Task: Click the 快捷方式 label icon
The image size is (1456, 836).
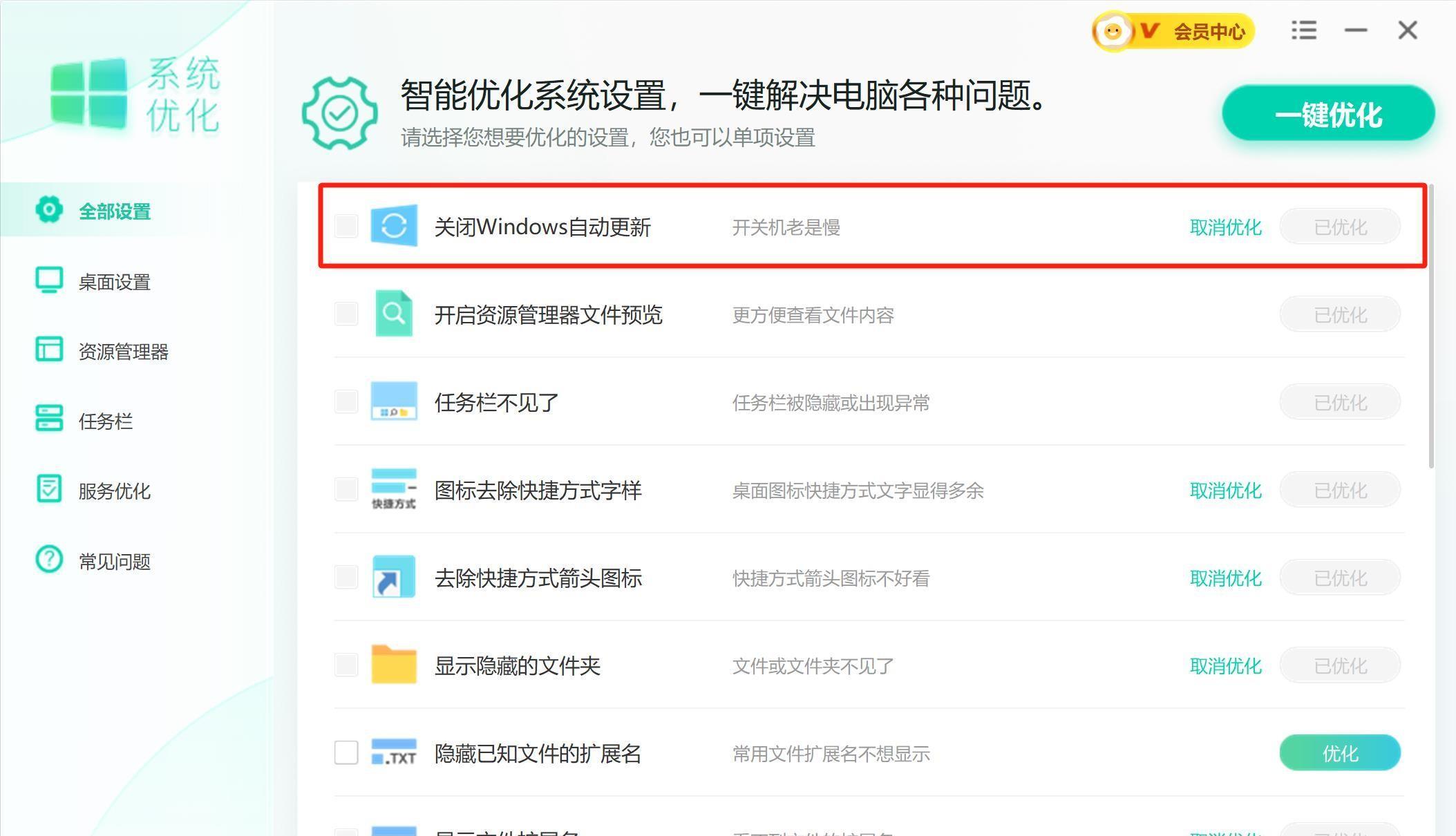Action: 394,489
